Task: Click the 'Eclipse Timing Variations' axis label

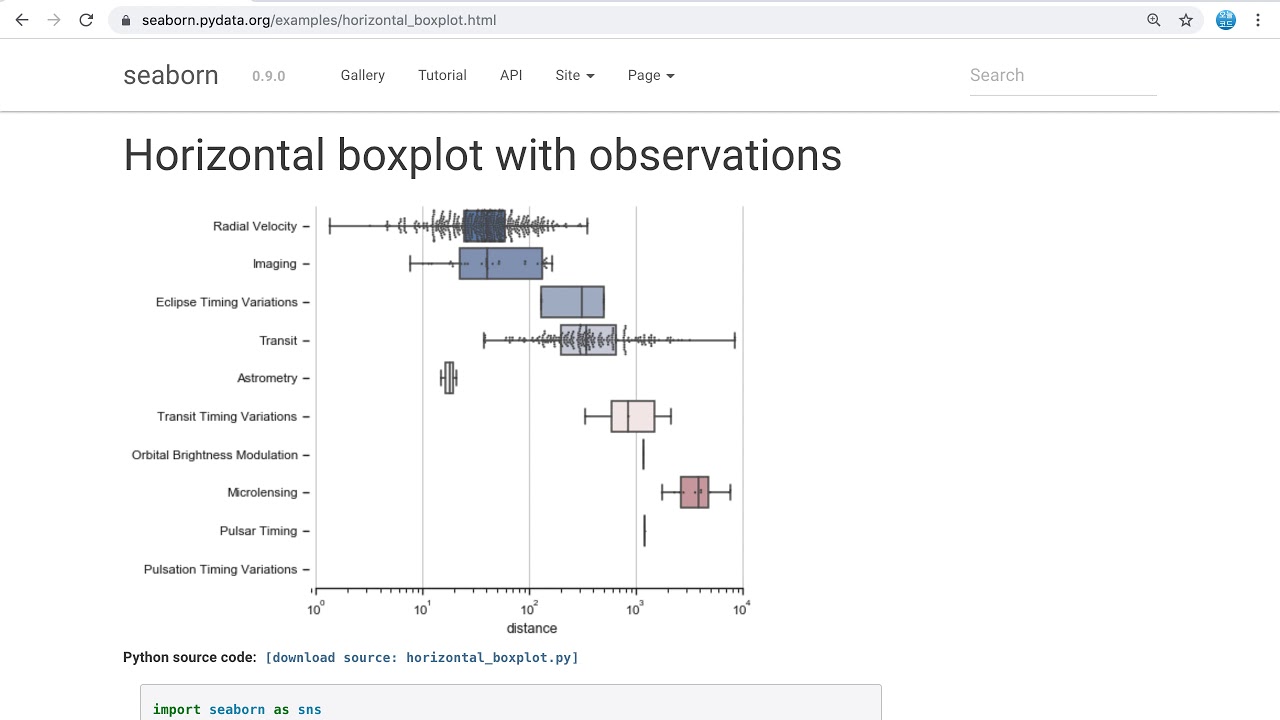Action: pos(227,302)
